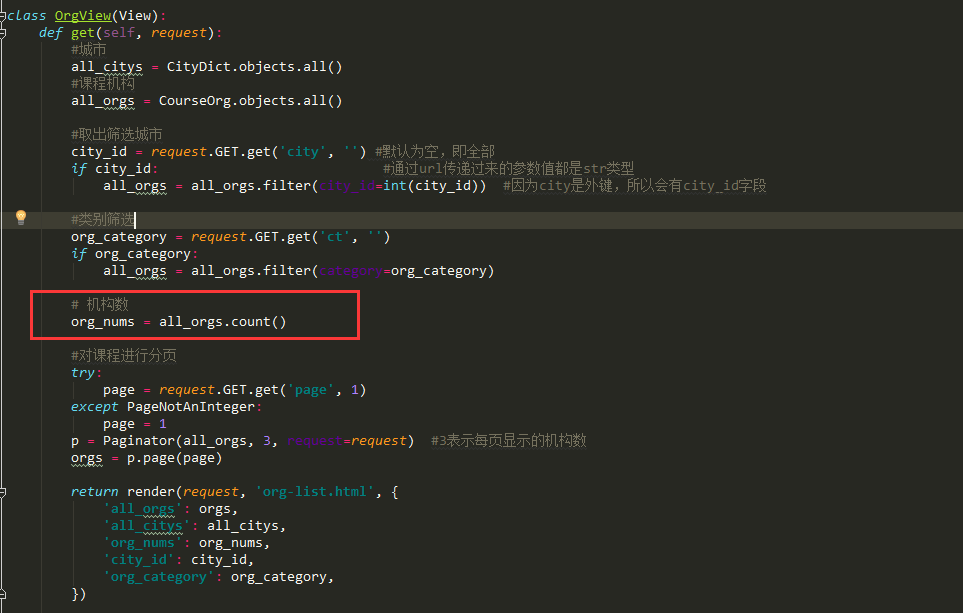This screenshot has height=613, width=963.
Task: Click PageNotAnInteger exception name
Action: [x=190, y=407]
